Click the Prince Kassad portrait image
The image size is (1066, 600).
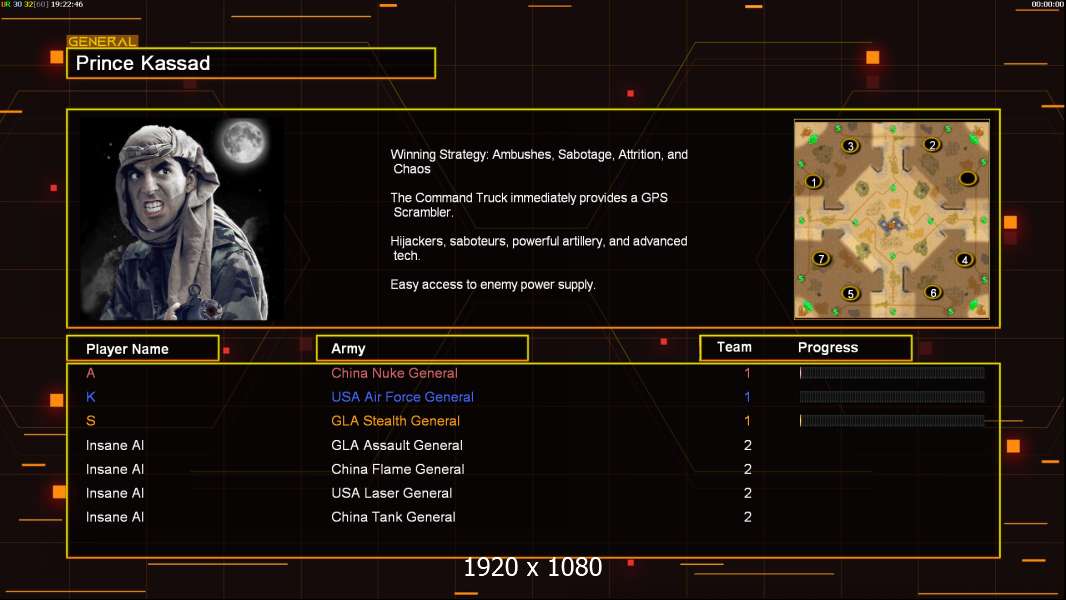click(x=182, y=219)
